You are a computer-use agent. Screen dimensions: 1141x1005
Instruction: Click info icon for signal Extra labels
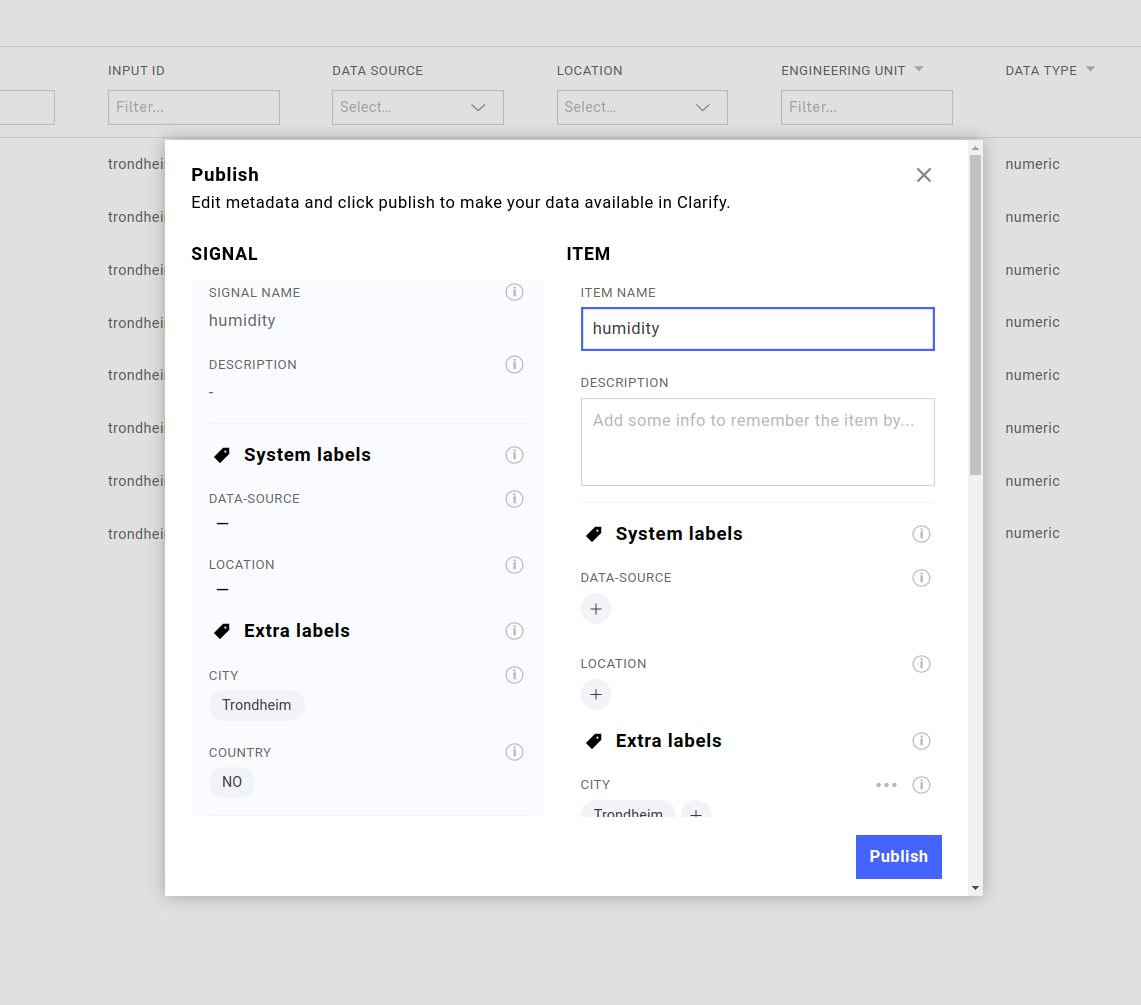tap(514, 631)
